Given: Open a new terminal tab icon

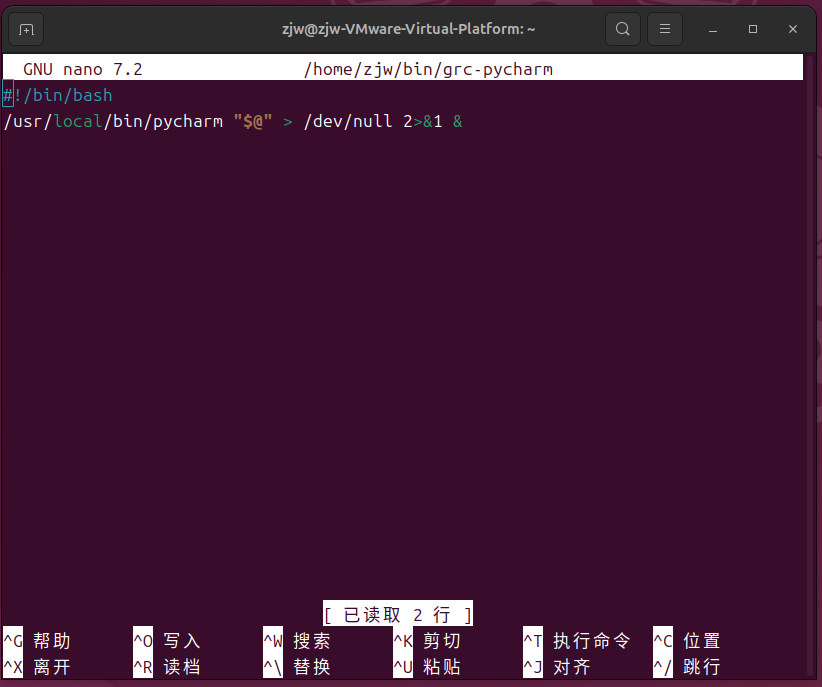Looking at the screenshot, I should pos(26,29).
